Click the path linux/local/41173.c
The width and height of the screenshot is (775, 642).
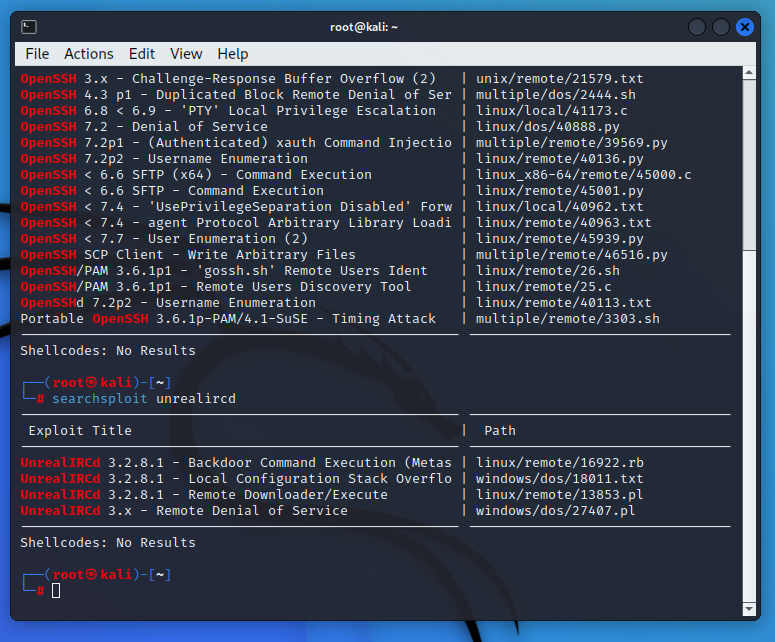tap(552, 111)
